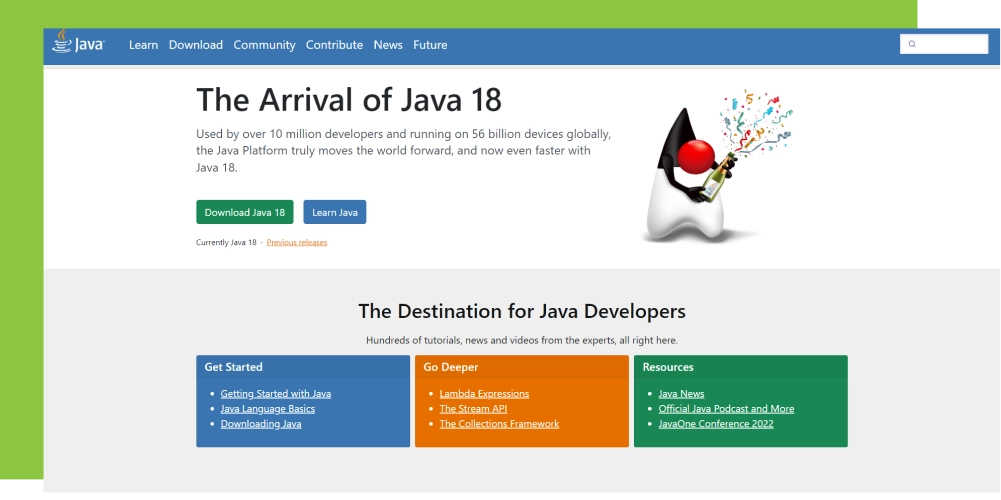This screenshot has height=500, width=1001.
Task: Open JavaOne Conference 2022 link
Action: [716, 424]
